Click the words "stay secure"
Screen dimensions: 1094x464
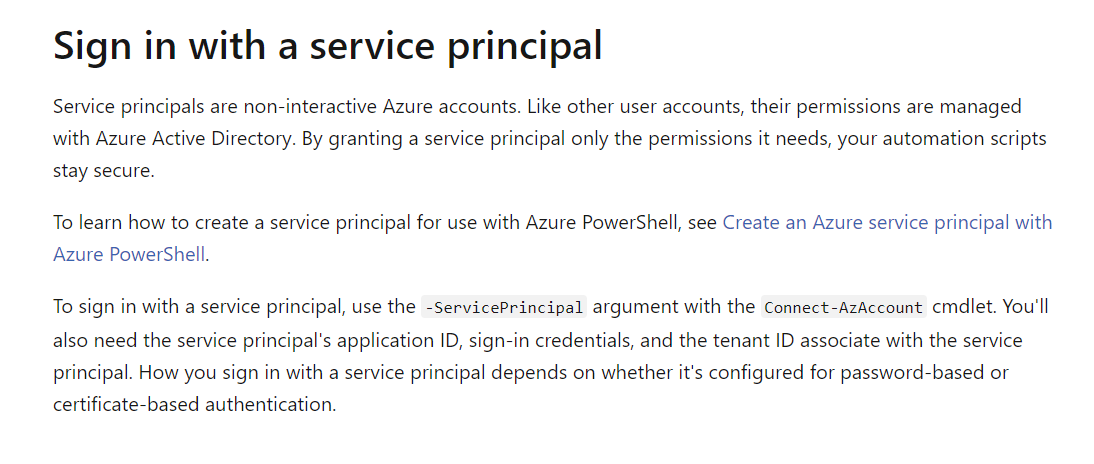tap(104, 170)
